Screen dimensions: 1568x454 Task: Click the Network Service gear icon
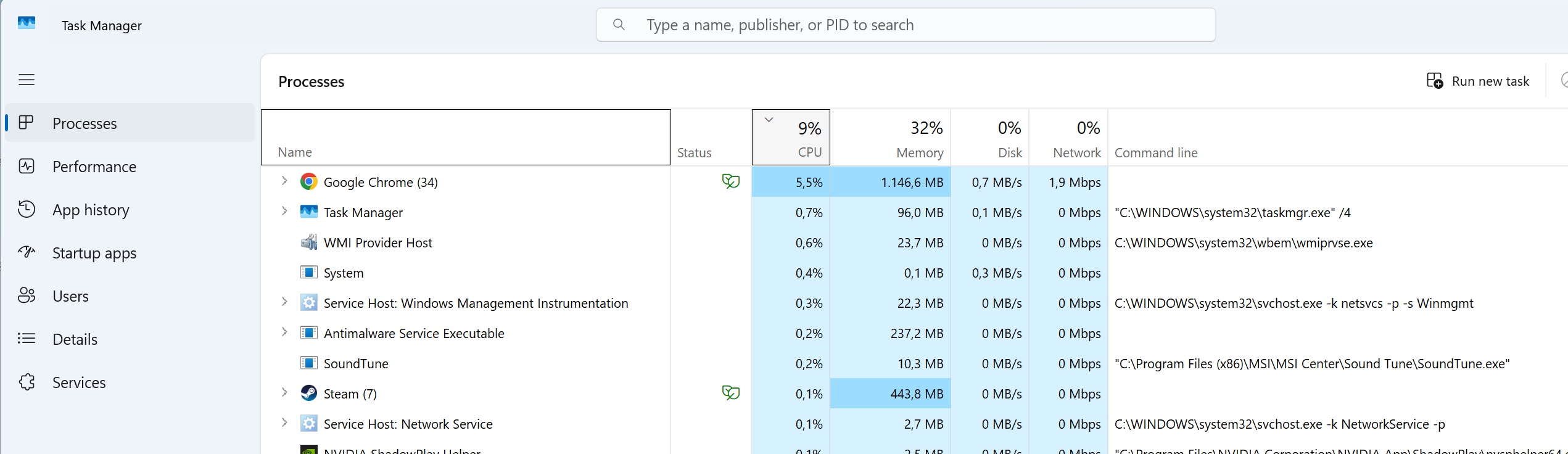click(308, 423)
